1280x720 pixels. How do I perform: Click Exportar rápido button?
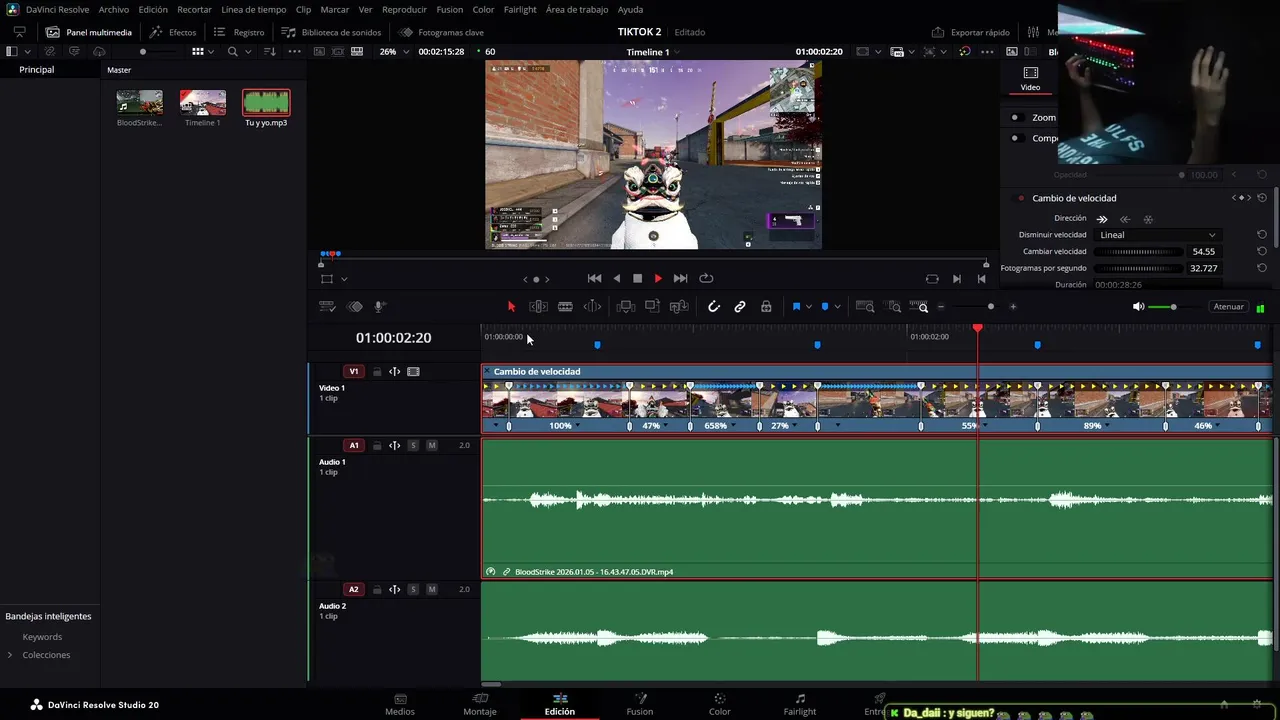970,32
